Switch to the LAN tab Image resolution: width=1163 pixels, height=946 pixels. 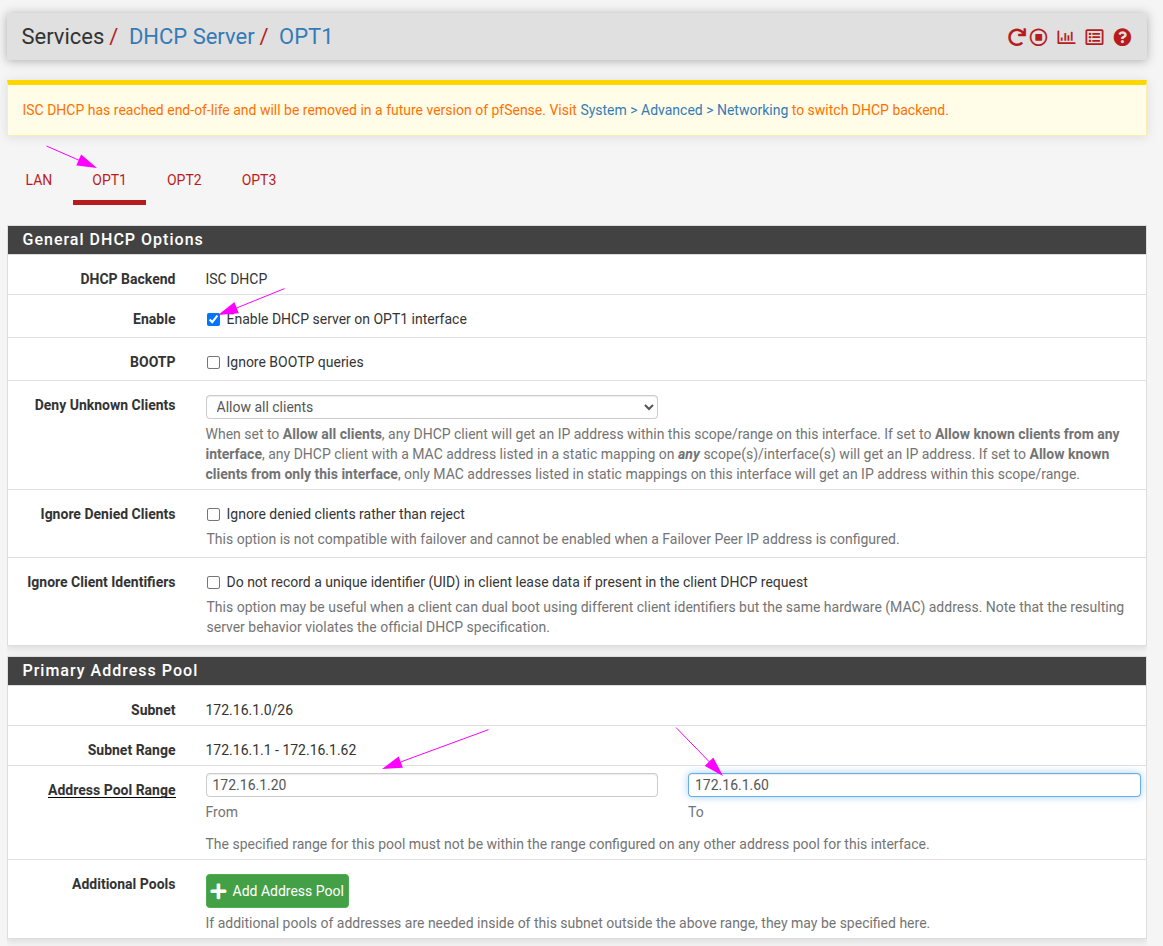click(39, 180)
